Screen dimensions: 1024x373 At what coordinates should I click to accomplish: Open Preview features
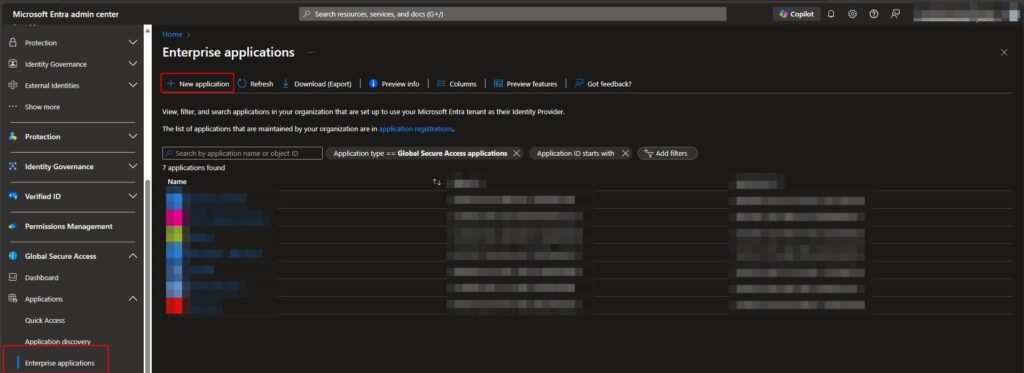pyautogui.click(x=526, y=84)
